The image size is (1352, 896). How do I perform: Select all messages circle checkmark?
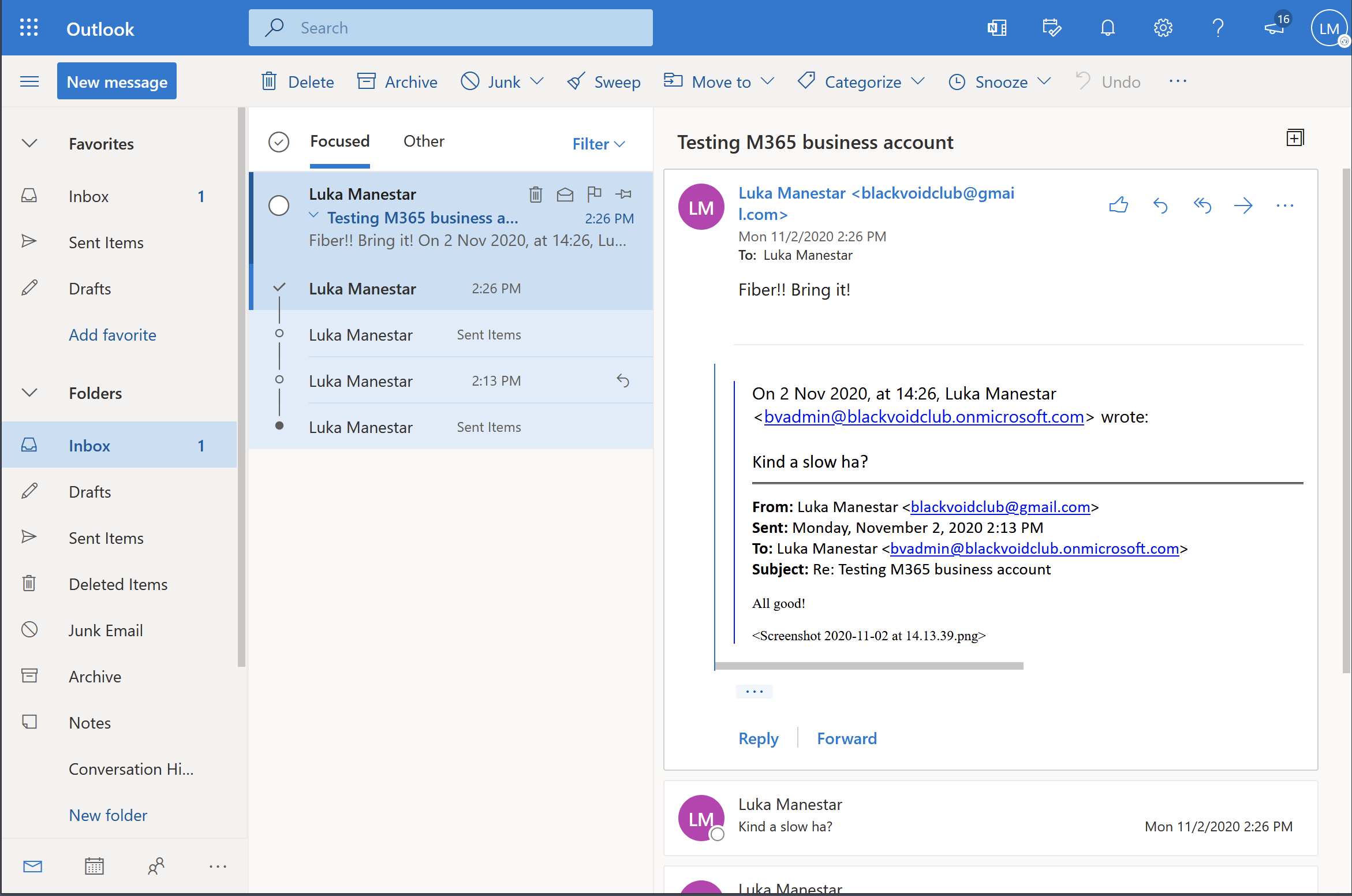pos(279,142)
